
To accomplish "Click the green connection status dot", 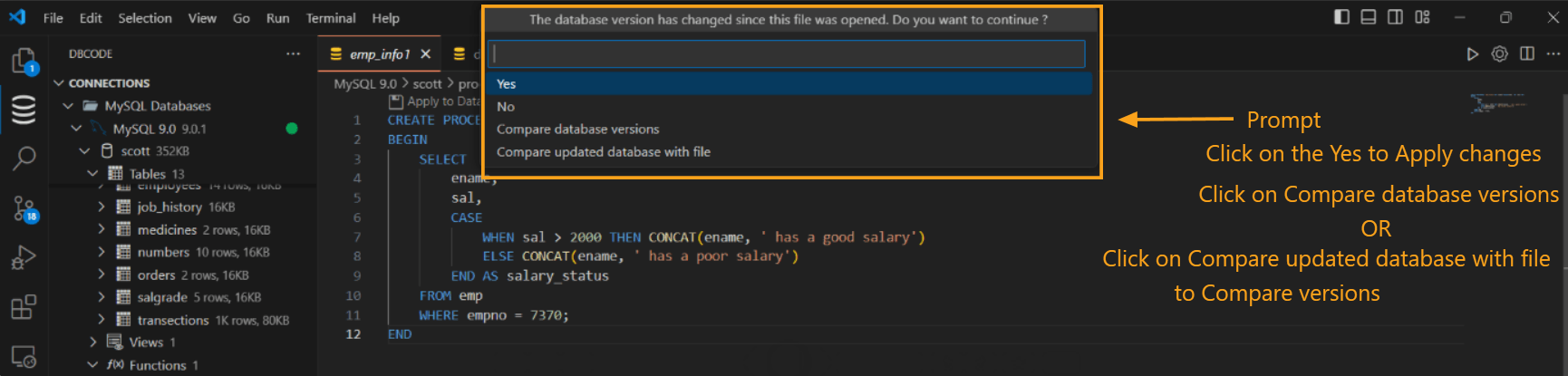I will 292,129.
